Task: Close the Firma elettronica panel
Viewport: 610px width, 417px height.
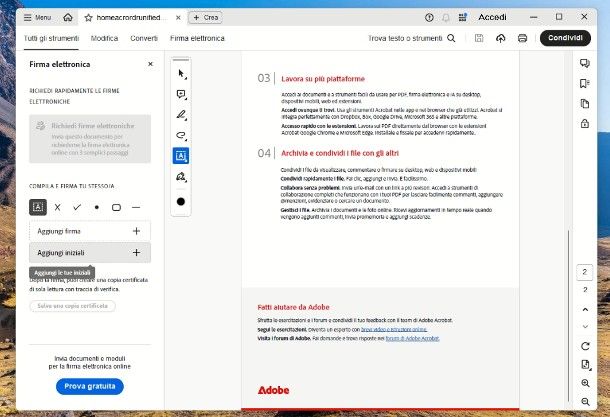Action: [x=151, y=64]
